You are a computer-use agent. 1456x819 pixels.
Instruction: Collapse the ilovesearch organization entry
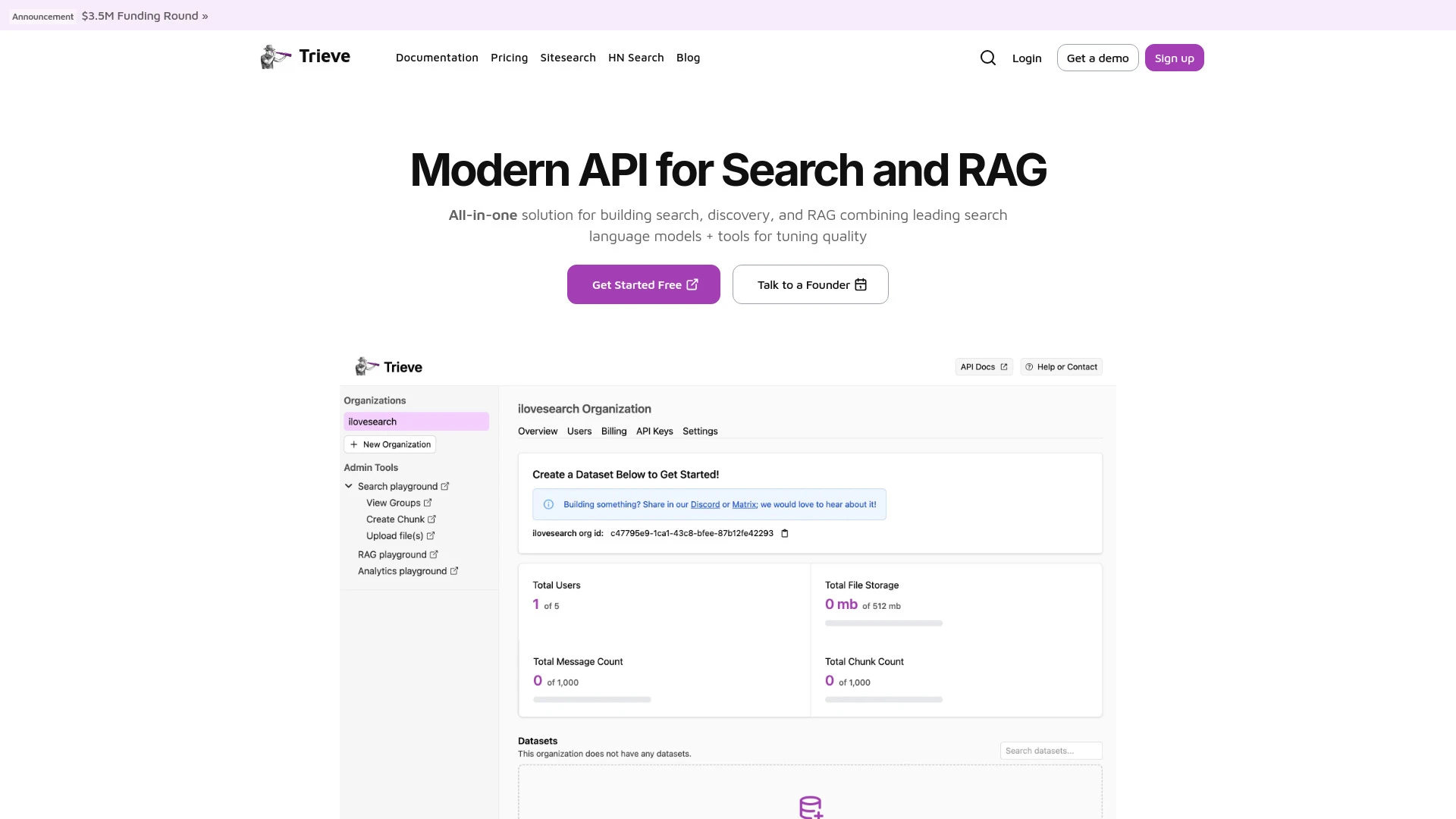pos(416,421)
